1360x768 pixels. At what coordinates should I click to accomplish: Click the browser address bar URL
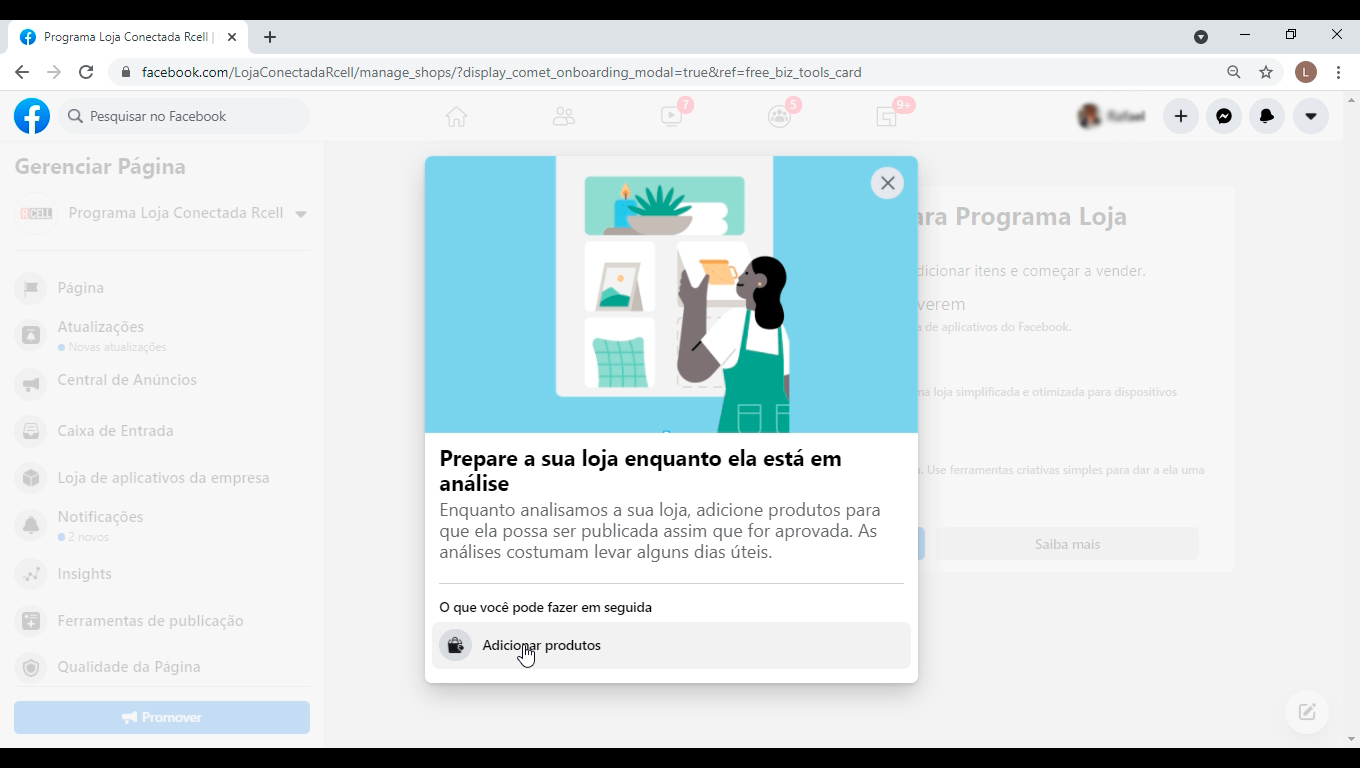tap(501, 72)
